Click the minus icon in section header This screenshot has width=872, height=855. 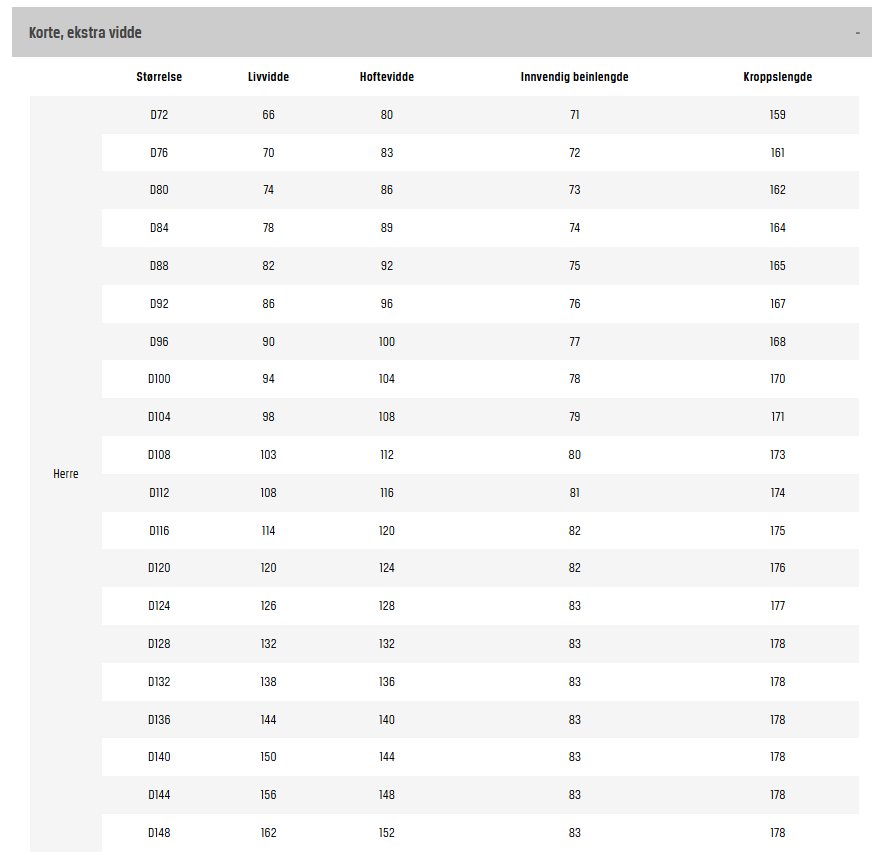pyautogui.click(x=857, y=33)
